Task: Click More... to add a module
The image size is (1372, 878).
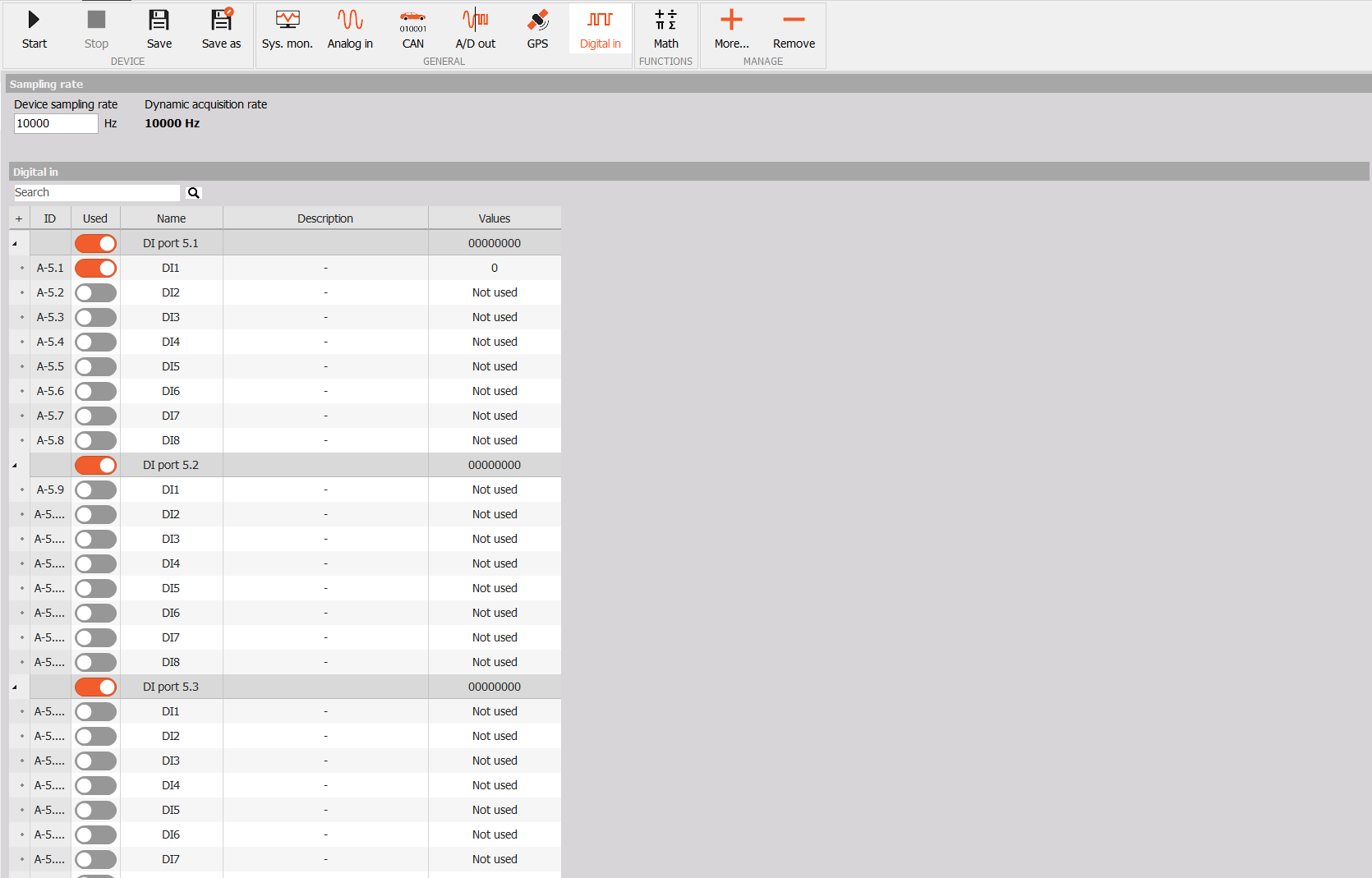Action: click(732, 30)
